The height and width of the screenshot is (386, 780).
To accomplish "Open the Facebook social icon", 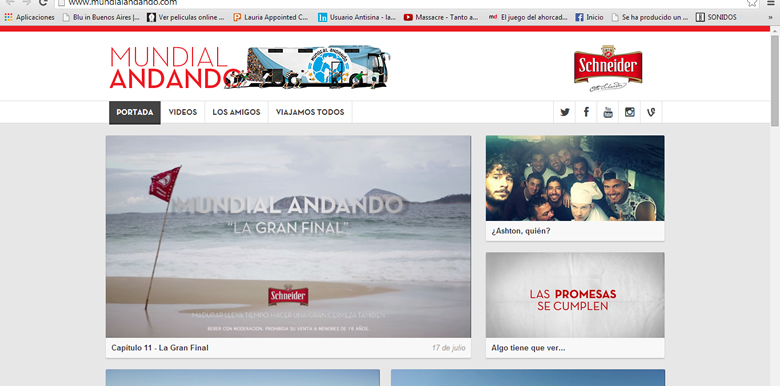I will click(586, 112).
